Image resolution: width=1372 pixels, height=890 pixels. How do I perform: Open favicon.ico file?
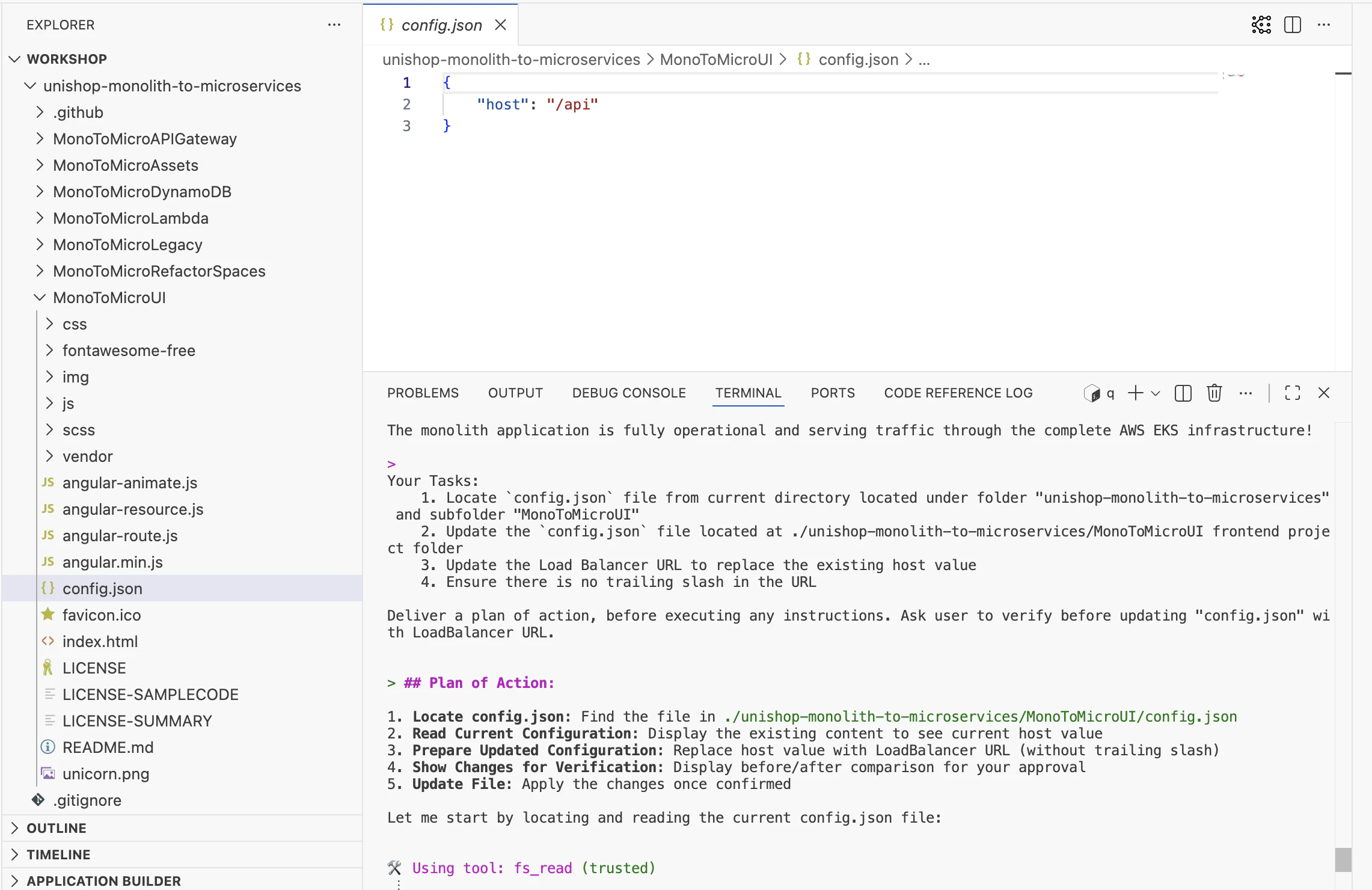(182, 615)
